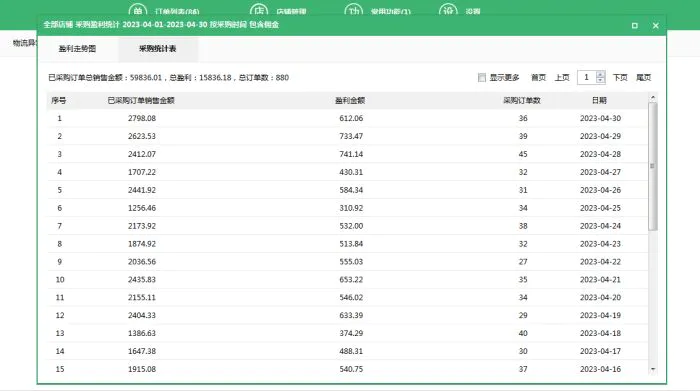Select the date 2023-04-25
The width and height of the screenshot is (700, 391).
[600, 208]
